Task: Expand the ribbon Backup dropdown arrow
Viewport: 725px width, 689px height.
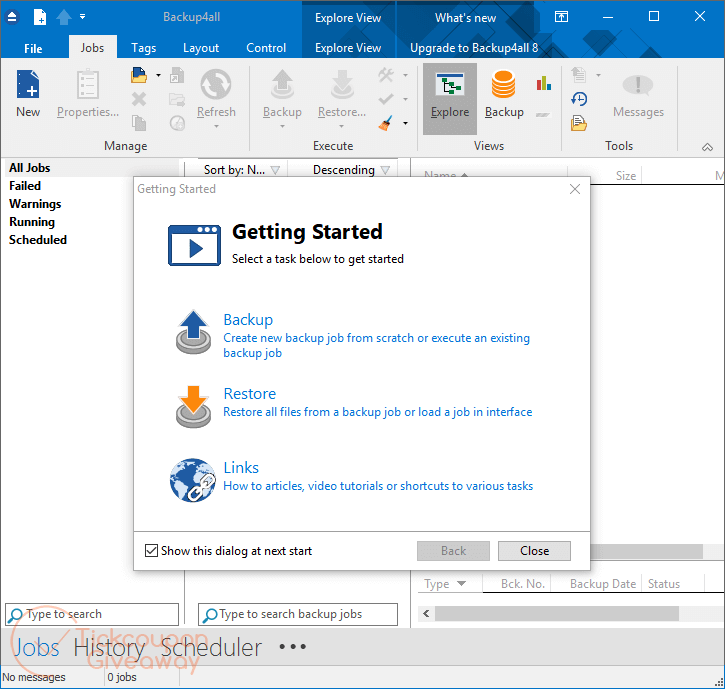Action: click(x=282, y=126)
